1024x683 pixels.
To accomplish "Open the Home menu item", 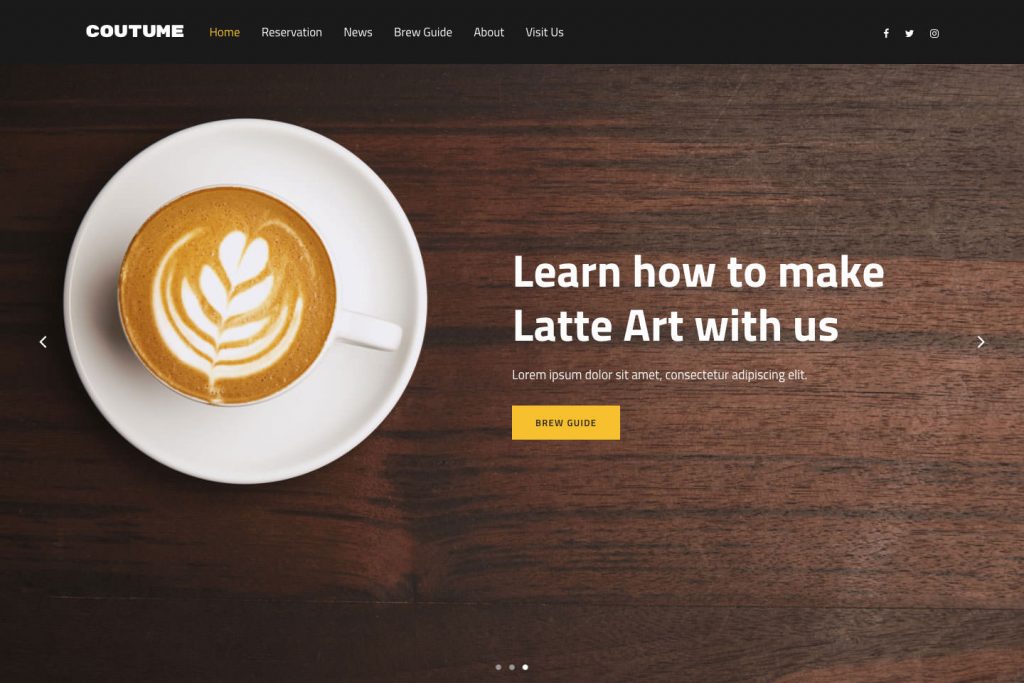I will click(x=224, y=32).
